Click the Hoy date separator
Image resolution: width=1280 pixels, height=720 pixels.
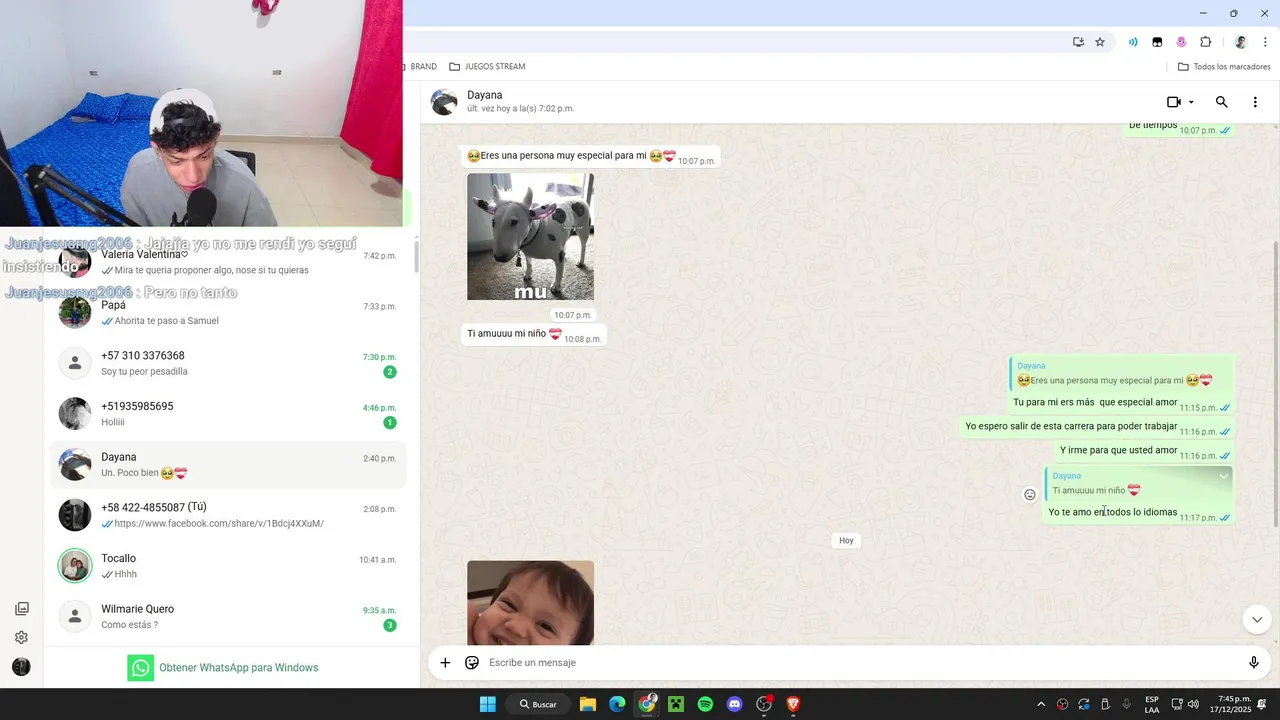pyautogui.click(x=846, y=540)
